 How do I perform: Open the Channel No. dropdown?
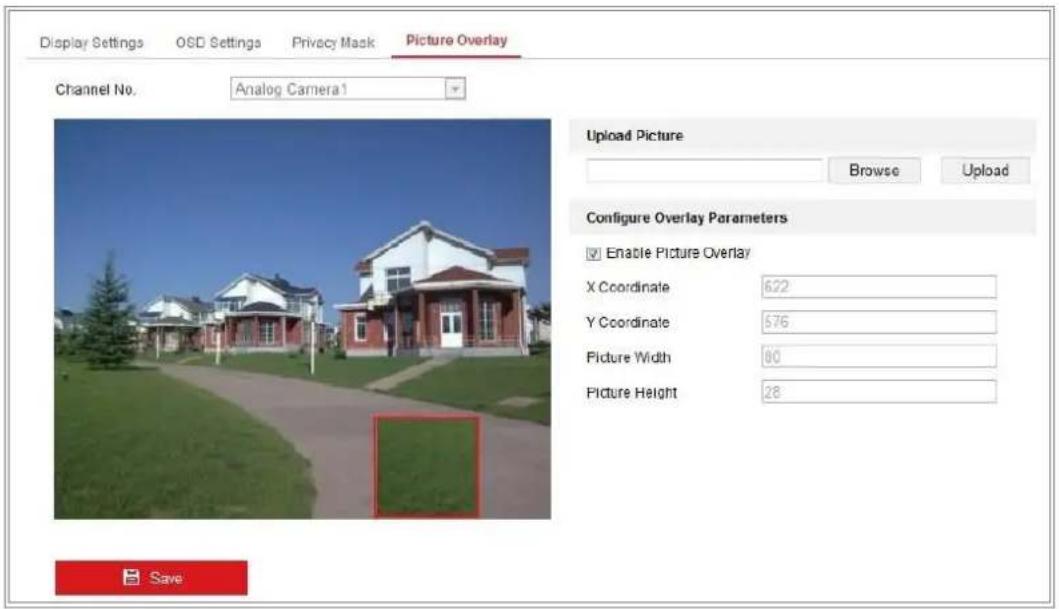point(348,88)
